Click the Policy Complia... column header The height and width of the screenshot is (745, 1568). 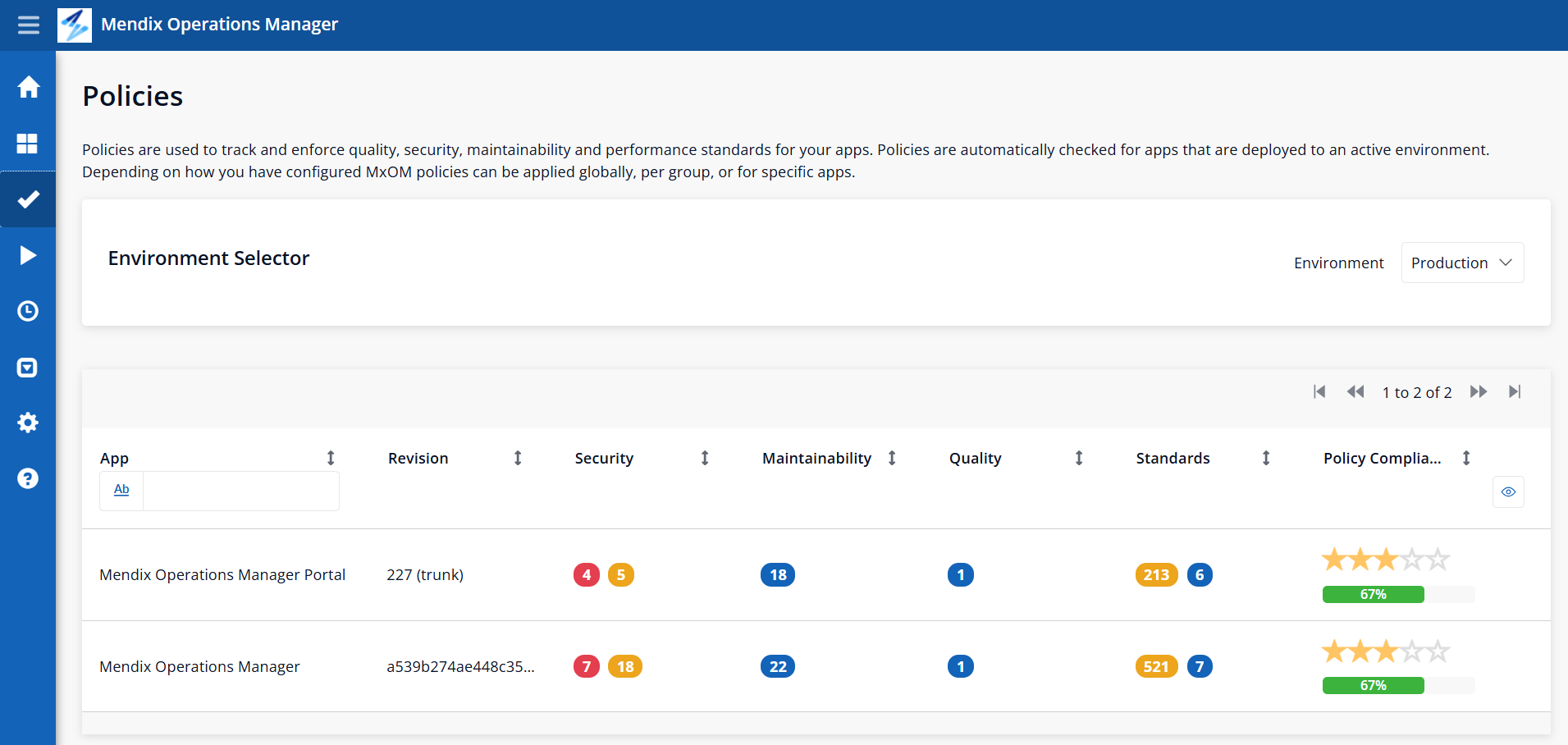(1382, 458)
